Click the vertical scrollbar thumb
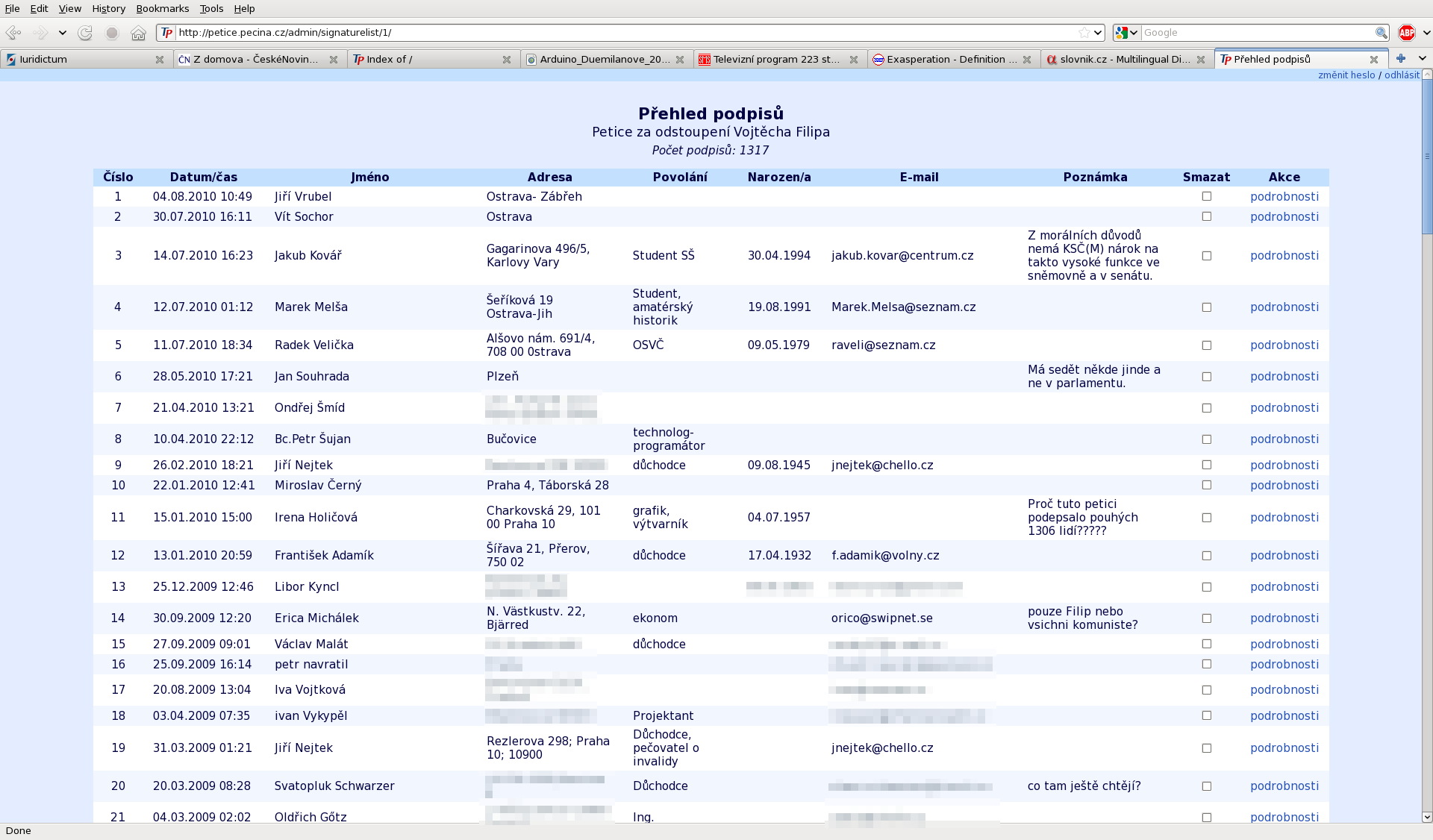The width and height of the screenshot is (1433, 840). coord(1427,157)
